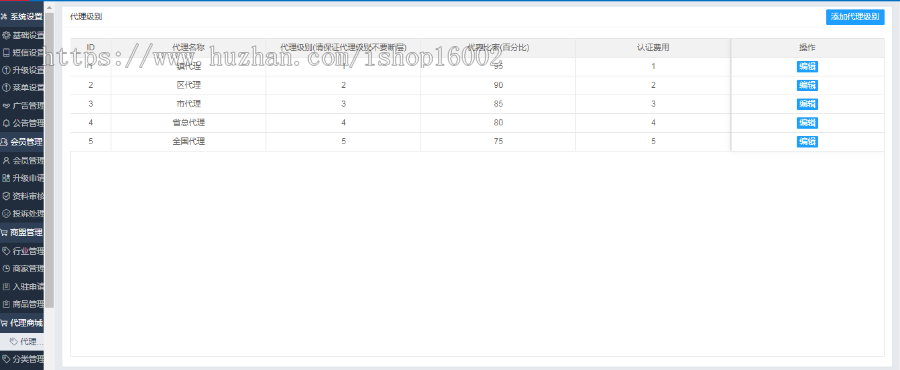Open 商家管理 via its clock icon

coord(6,268)
